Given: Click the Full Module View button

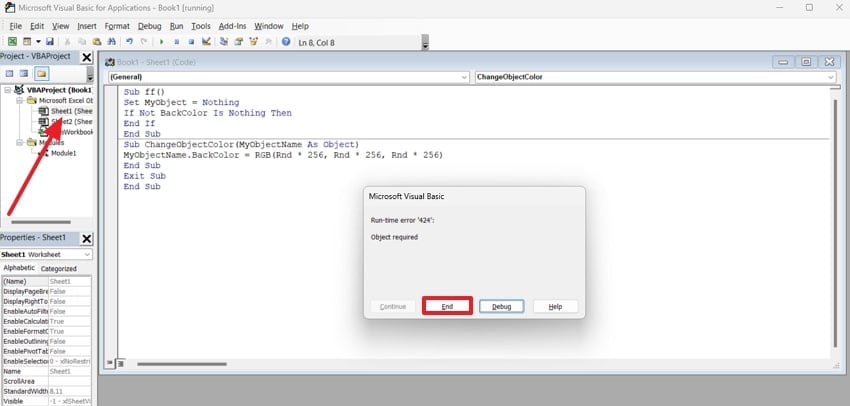Looking at the screenshot, I should pos(121,363).
